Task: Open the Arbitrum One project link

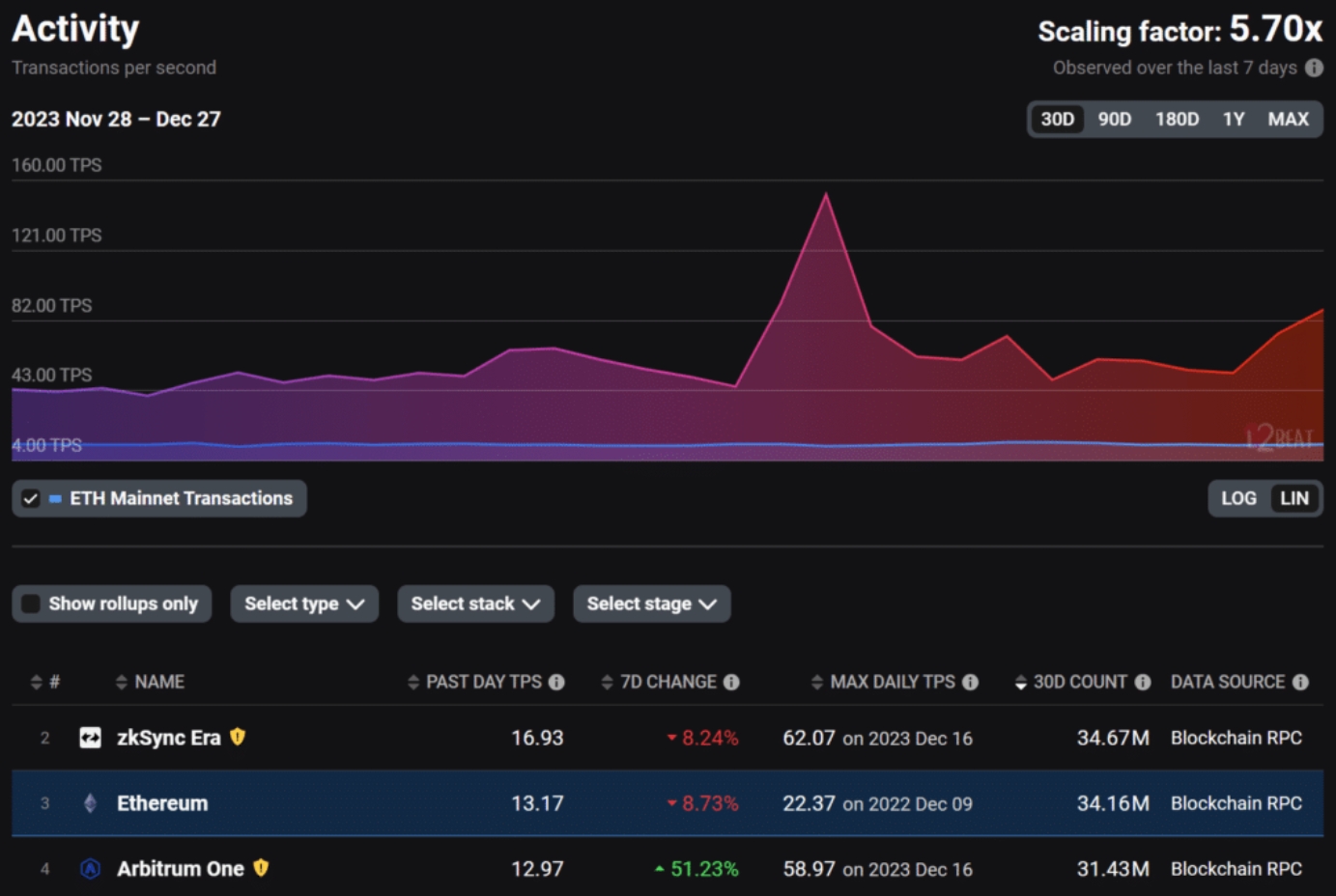Action: (x=181, y=869)
